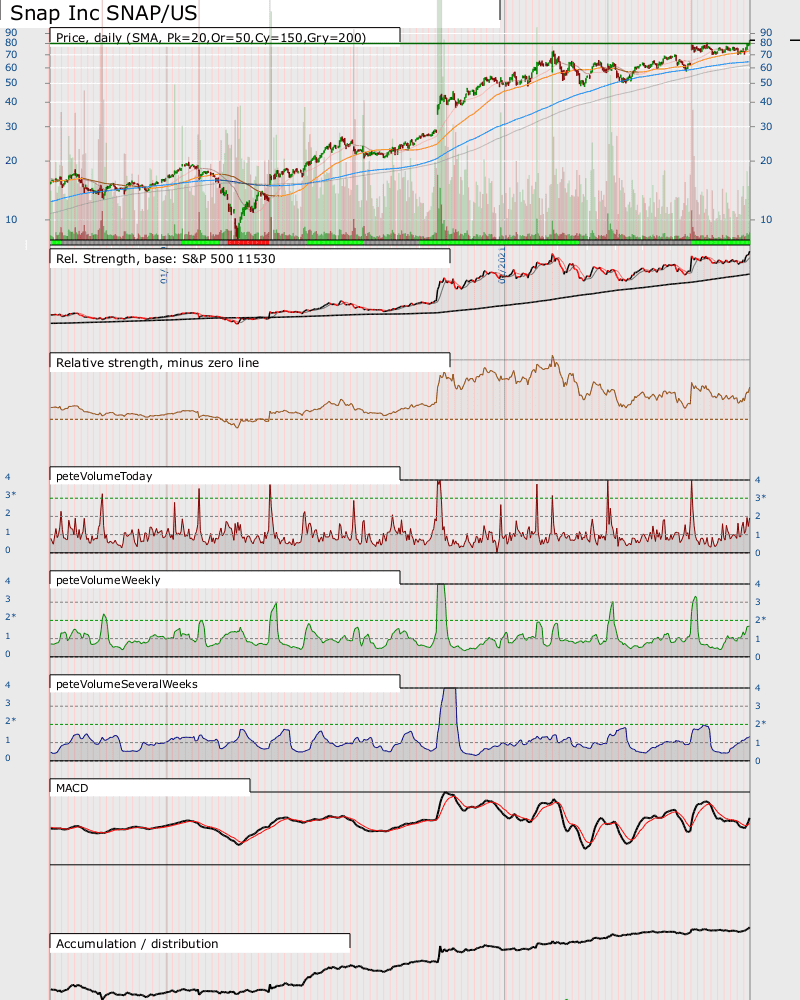Click the "20" tick on the price chart right axis
Image resolution: width=800 pixels, height=1000 pixels.
[766, 161]
